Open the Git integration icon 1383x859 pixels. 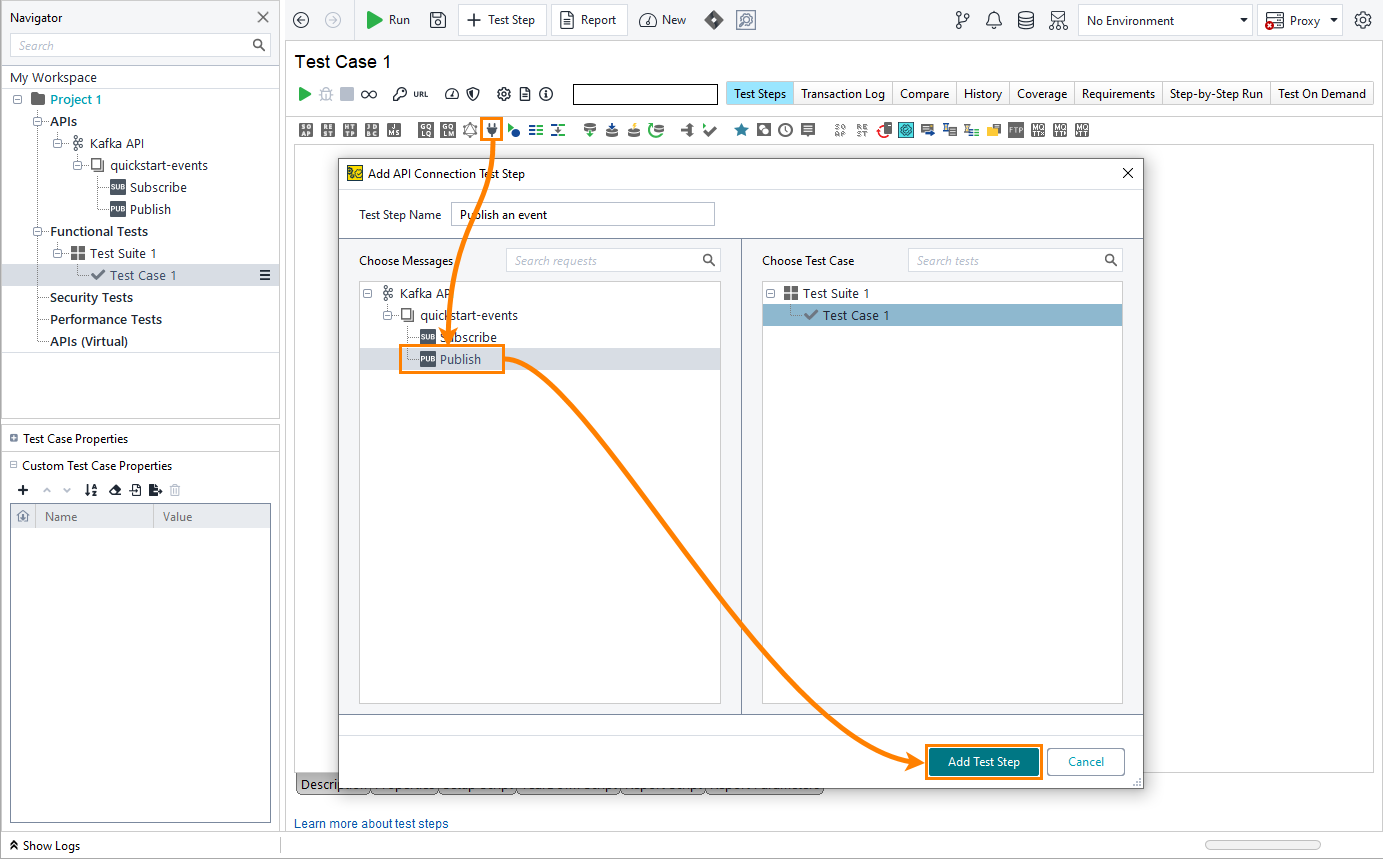coord(962,20)
